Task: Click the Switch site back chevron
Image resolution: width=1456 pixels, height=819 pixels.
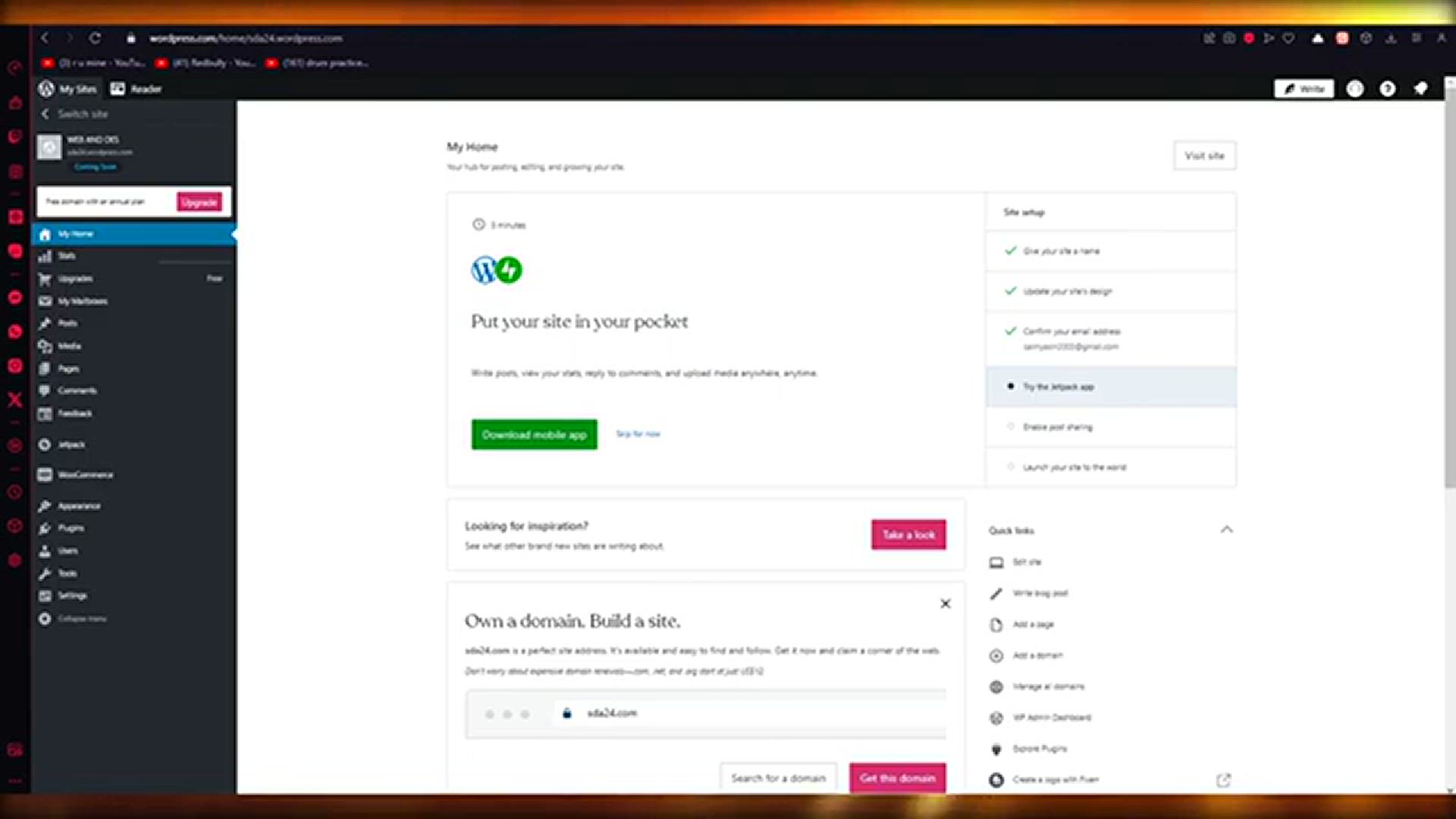Action: tap(45, 114)
